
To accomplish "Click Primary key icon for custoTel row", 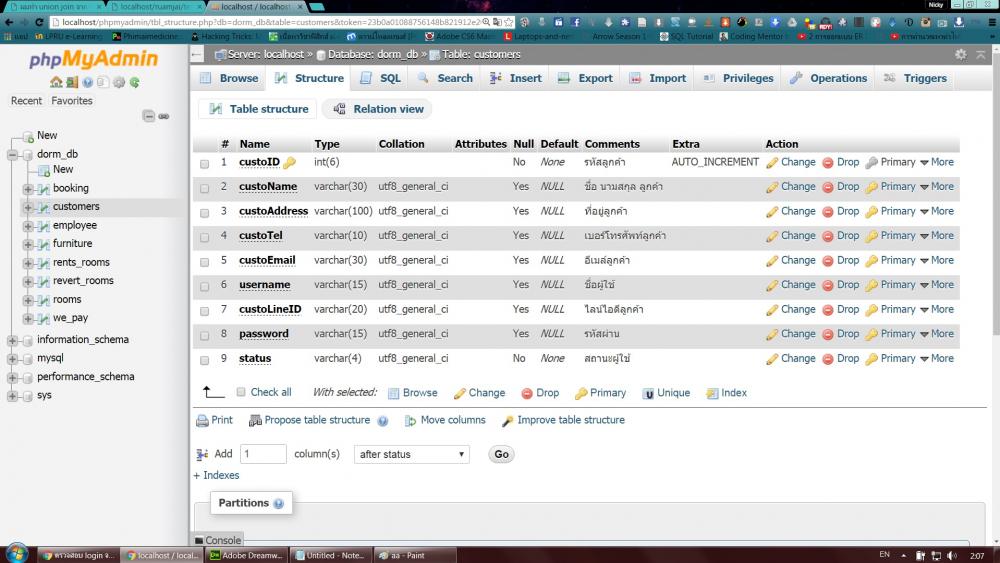I will [x=871, y=237].
